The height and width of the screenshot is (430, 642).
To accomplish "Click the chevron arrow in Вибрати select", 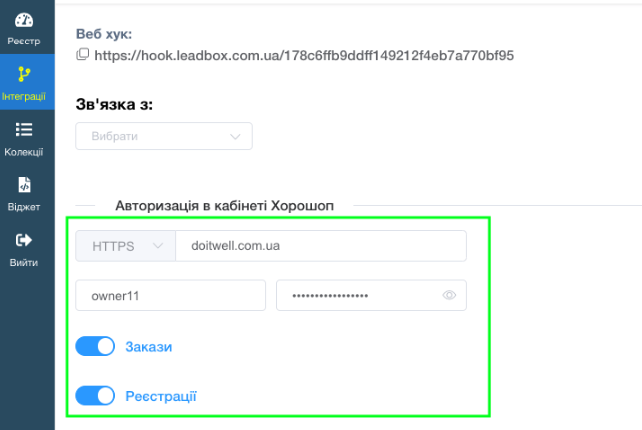I will [236, 136].
